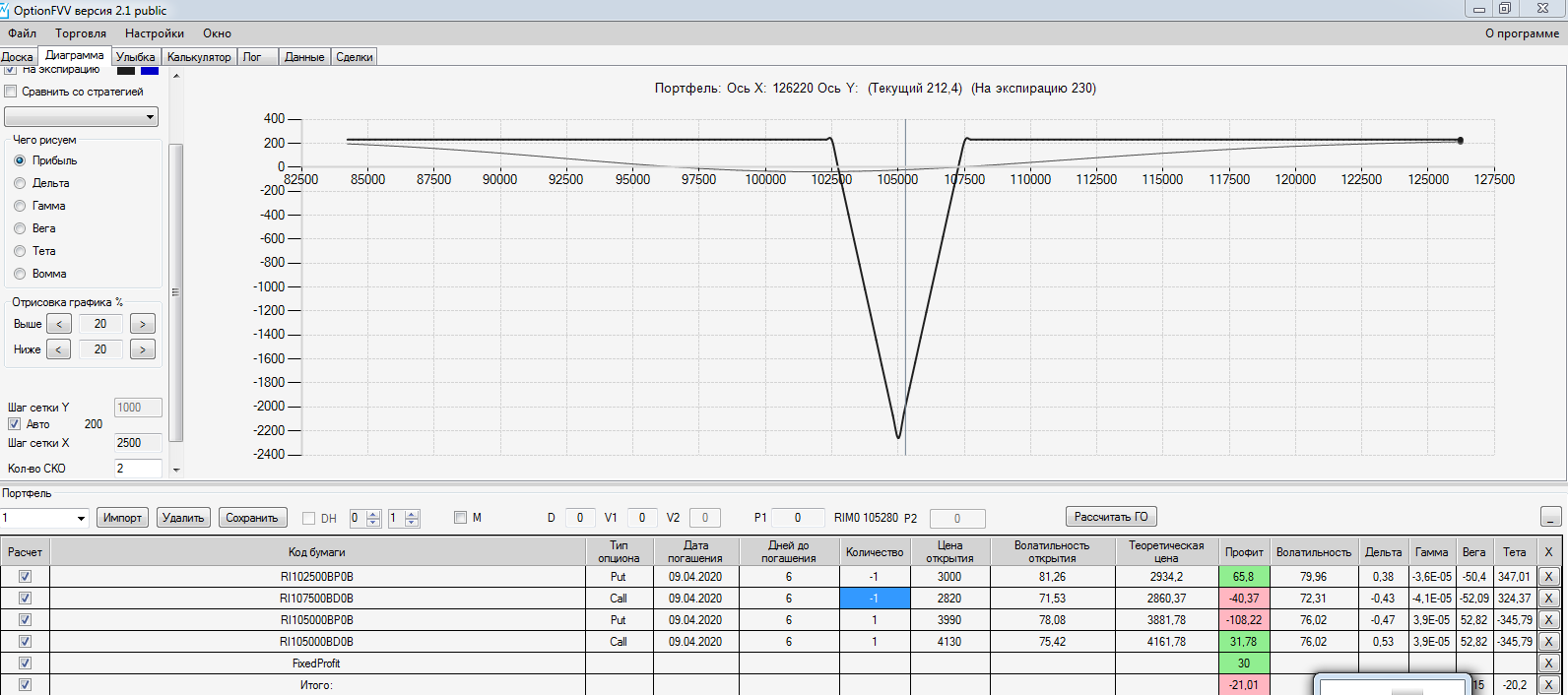Switch to the Доска tab
1568x695 pixels.
pos(18,57)
